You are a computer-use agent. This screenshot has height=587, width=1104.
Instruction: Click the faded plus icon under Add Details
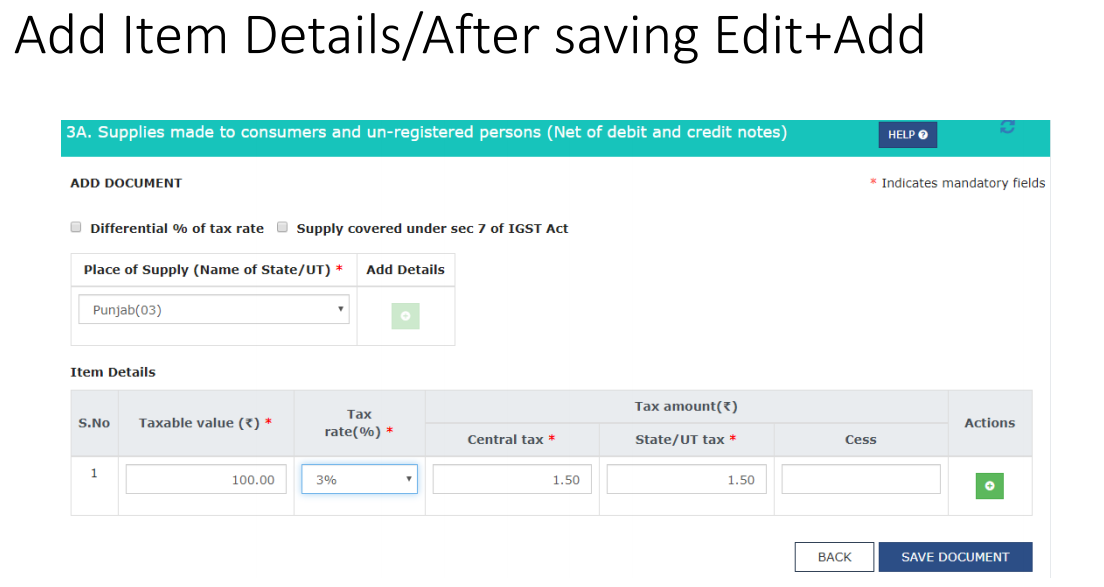[x=406, y=316]
